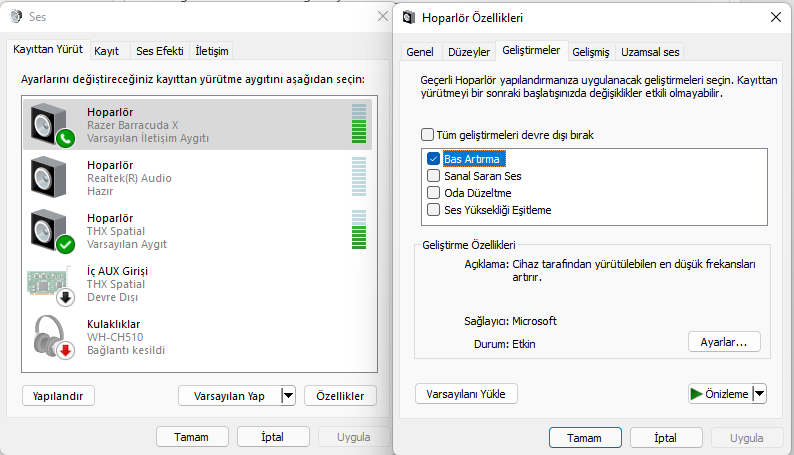Uncheck the Bas Artırma checkbox
Image resolution: width=794 pixels, height=455 pixels.
[434, 159]
